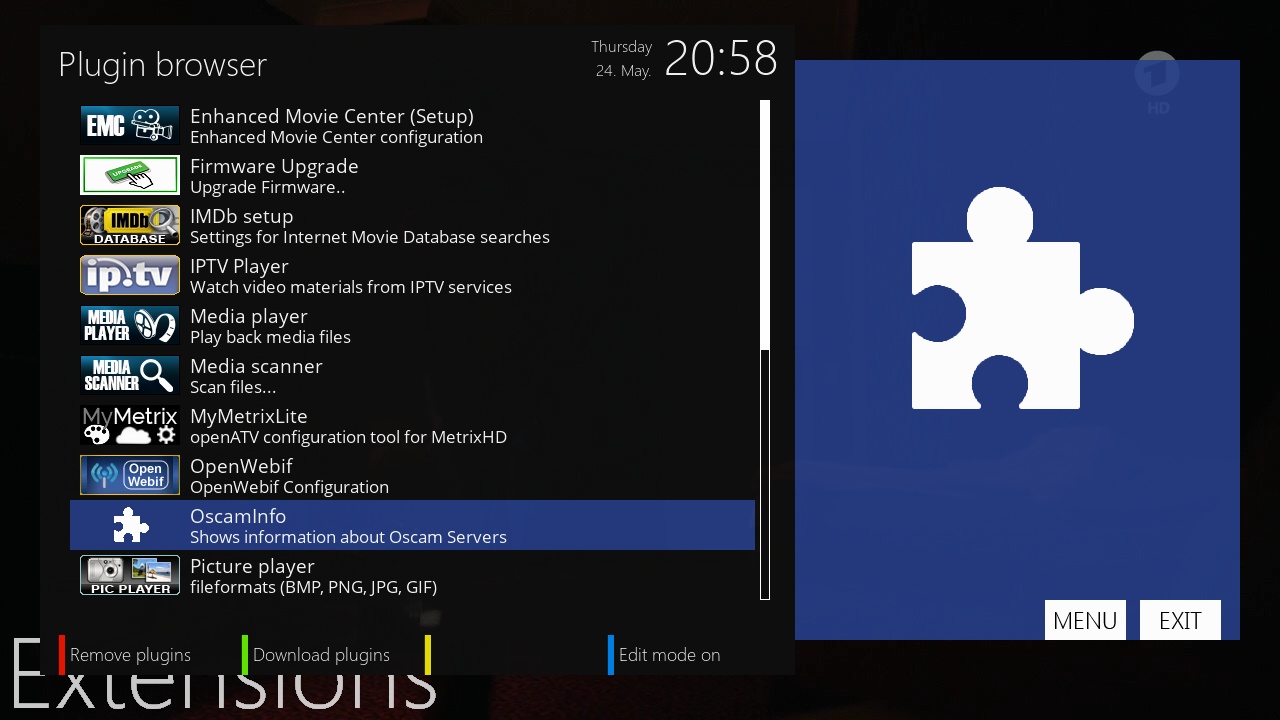Select the highlighted OscamInfo title

[x=238, y=516]
